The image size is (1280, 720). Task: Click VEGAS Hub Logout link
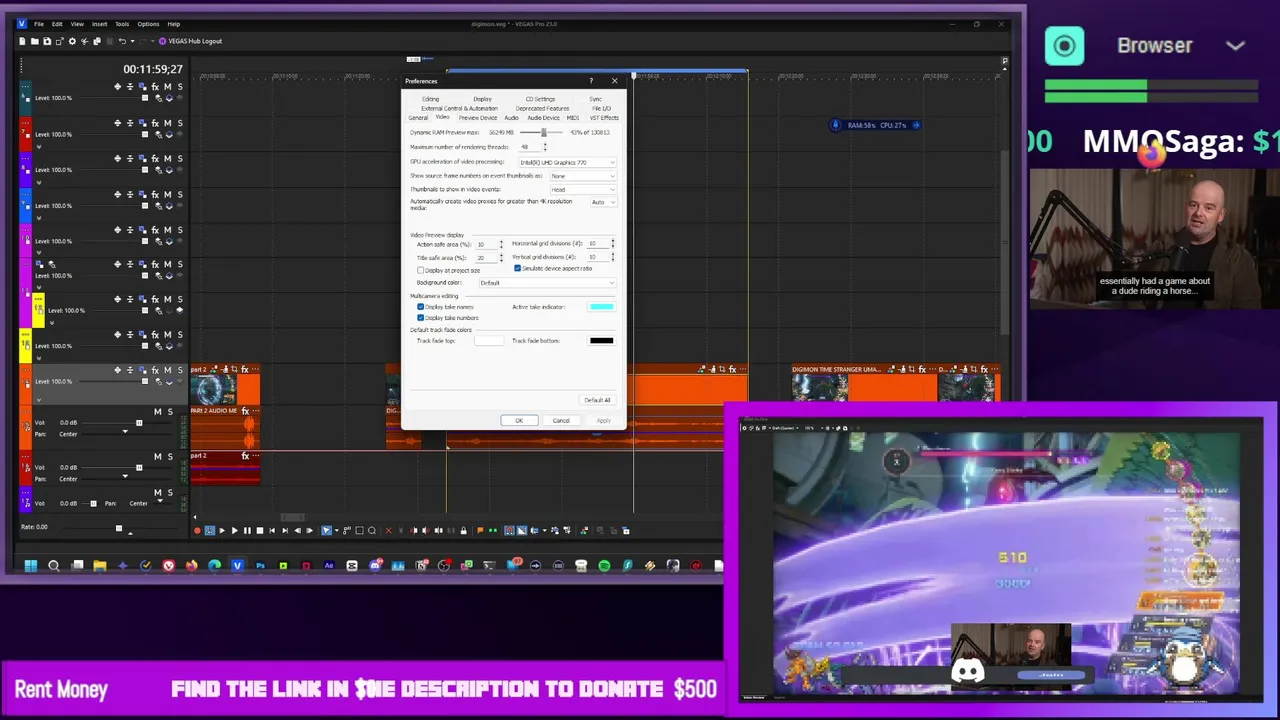click(x=195, y=41)
